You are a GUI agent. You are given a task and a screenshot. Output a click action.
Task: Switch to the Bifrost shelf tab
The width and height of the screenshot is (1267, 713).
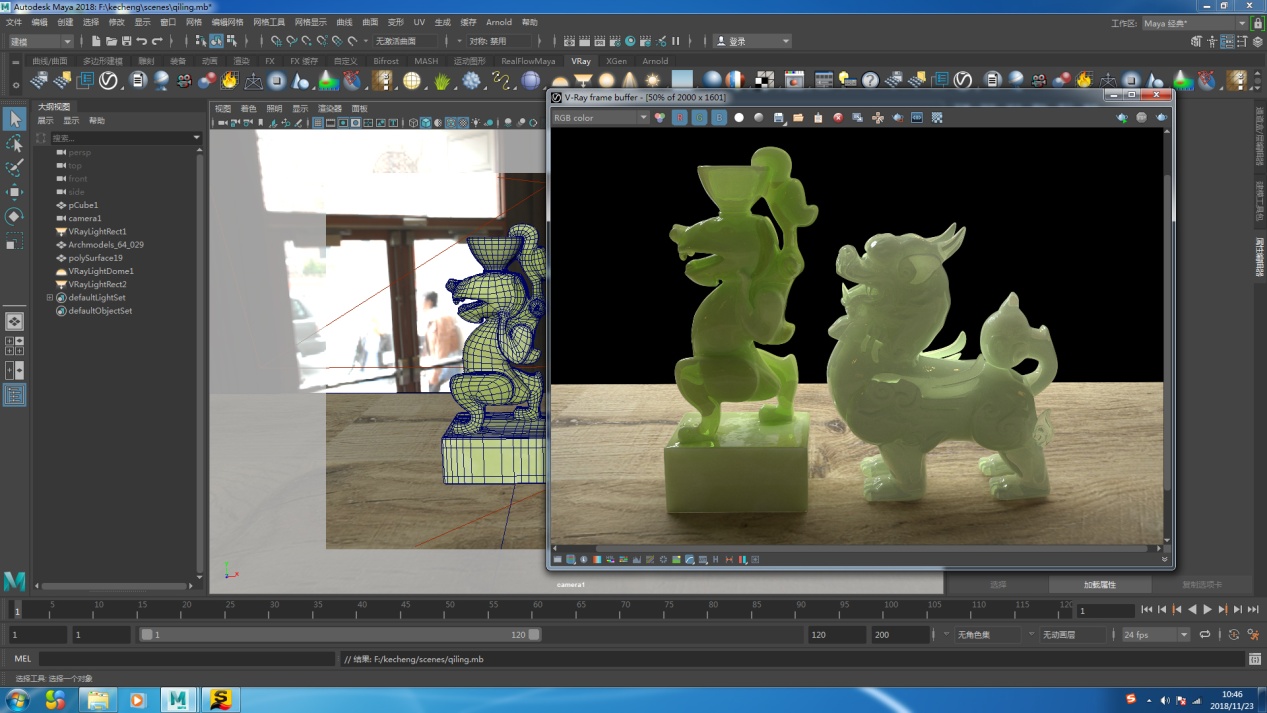click(386, 61)
